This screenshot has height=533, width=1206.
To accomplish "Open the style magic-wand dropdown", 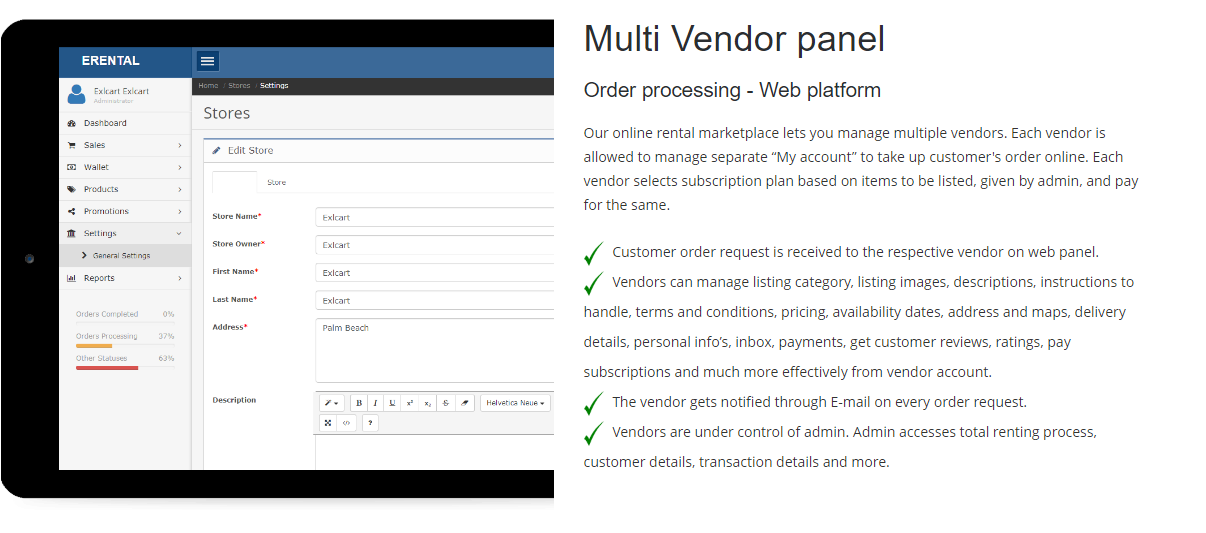I will 332,403.
